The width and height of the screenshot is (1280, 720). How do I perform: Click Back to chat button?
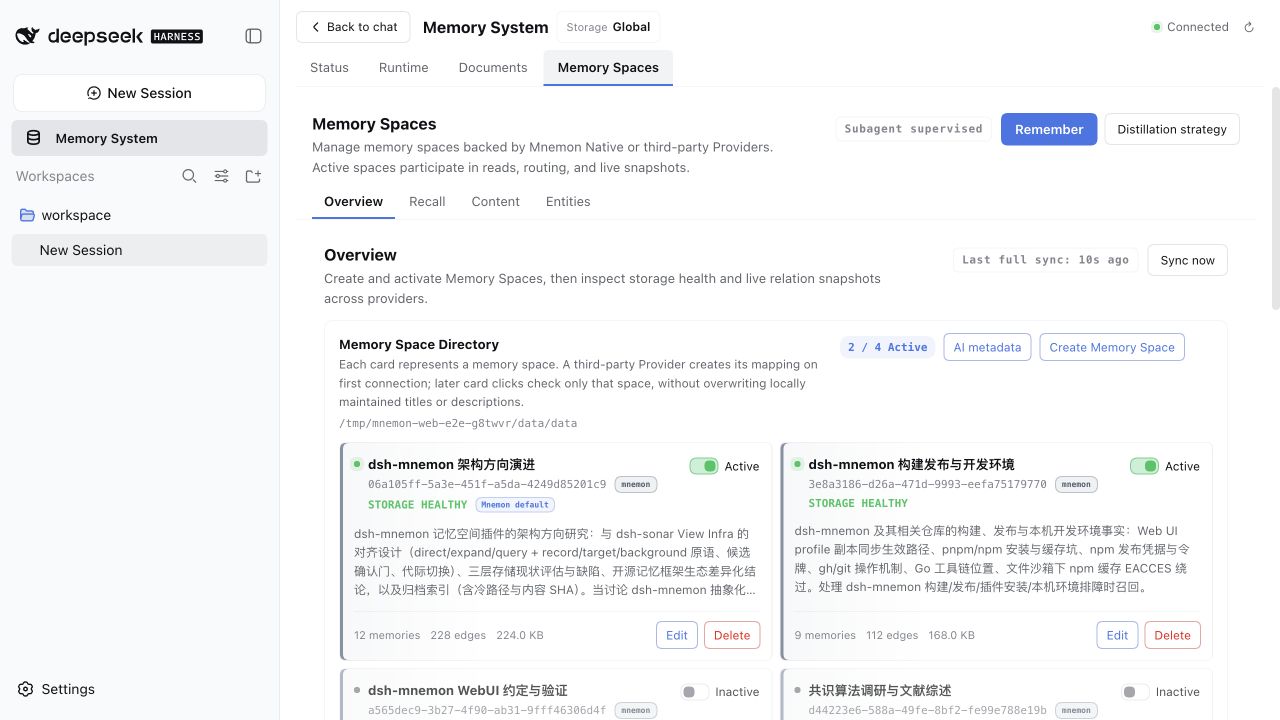[x=353, y=27]
